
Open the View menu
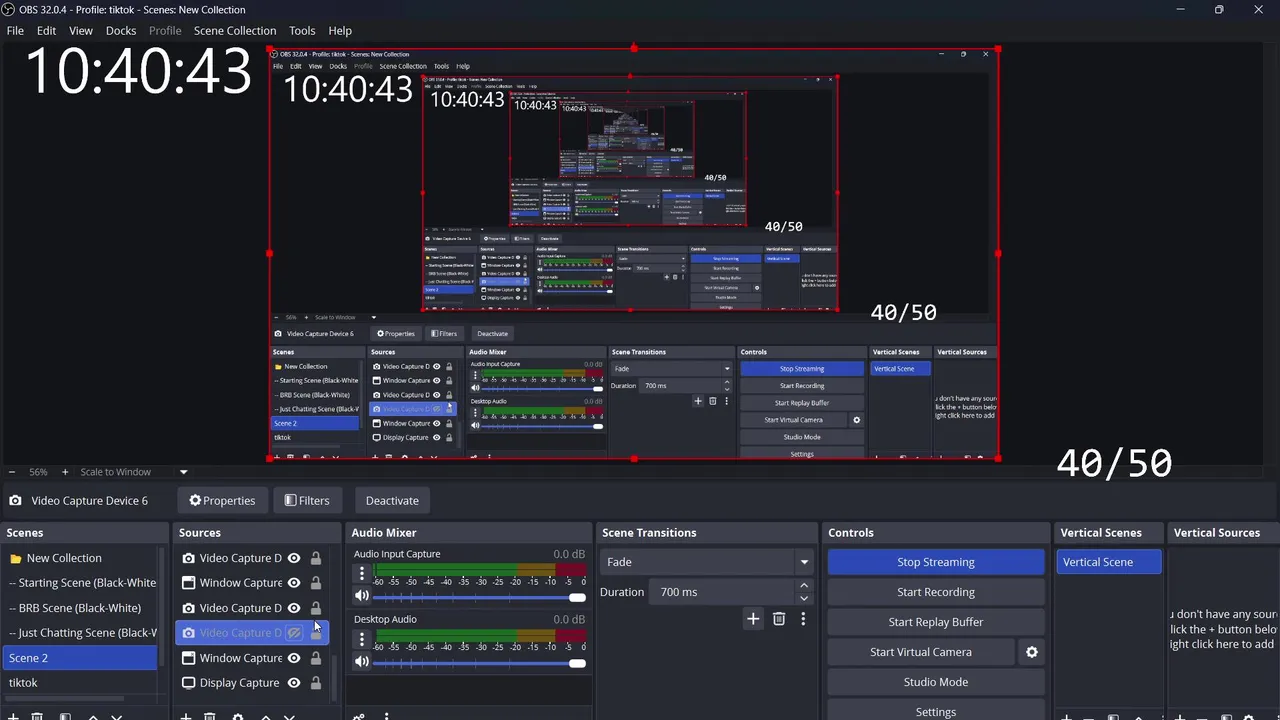(81, 31)
